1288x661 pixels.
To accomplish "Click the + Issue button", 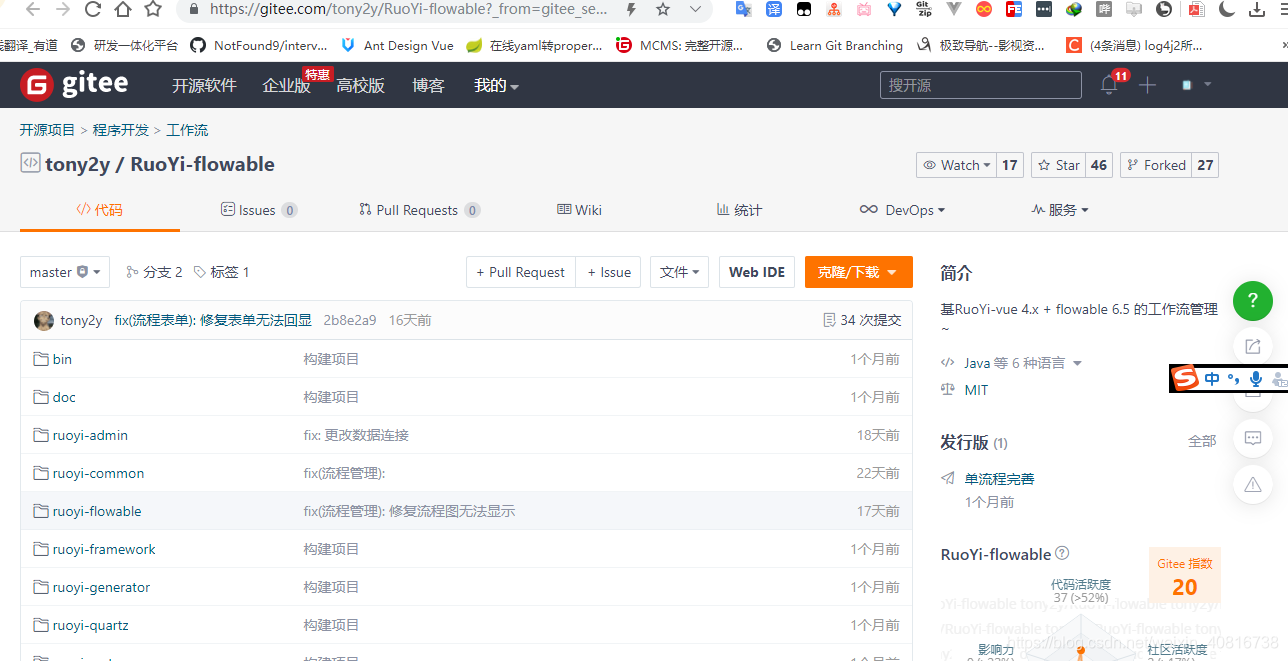I will coord(609,272).
